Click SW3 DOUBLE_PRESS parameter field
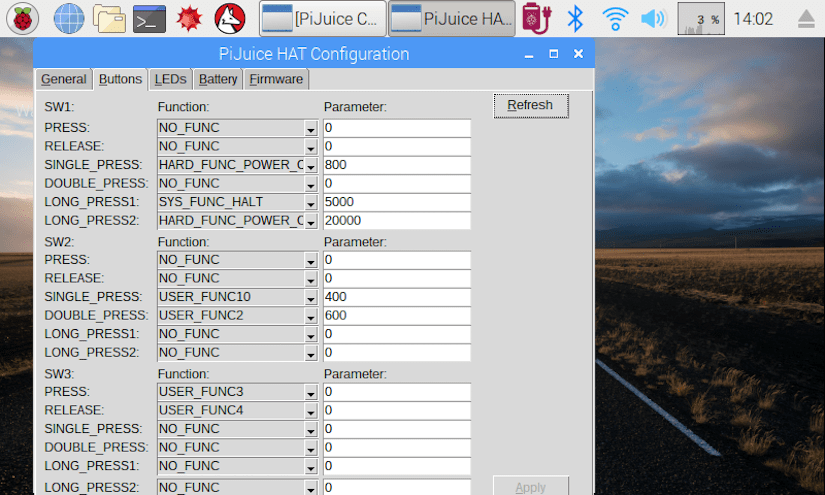The image size is (825, 495). [x=397, y=448]
